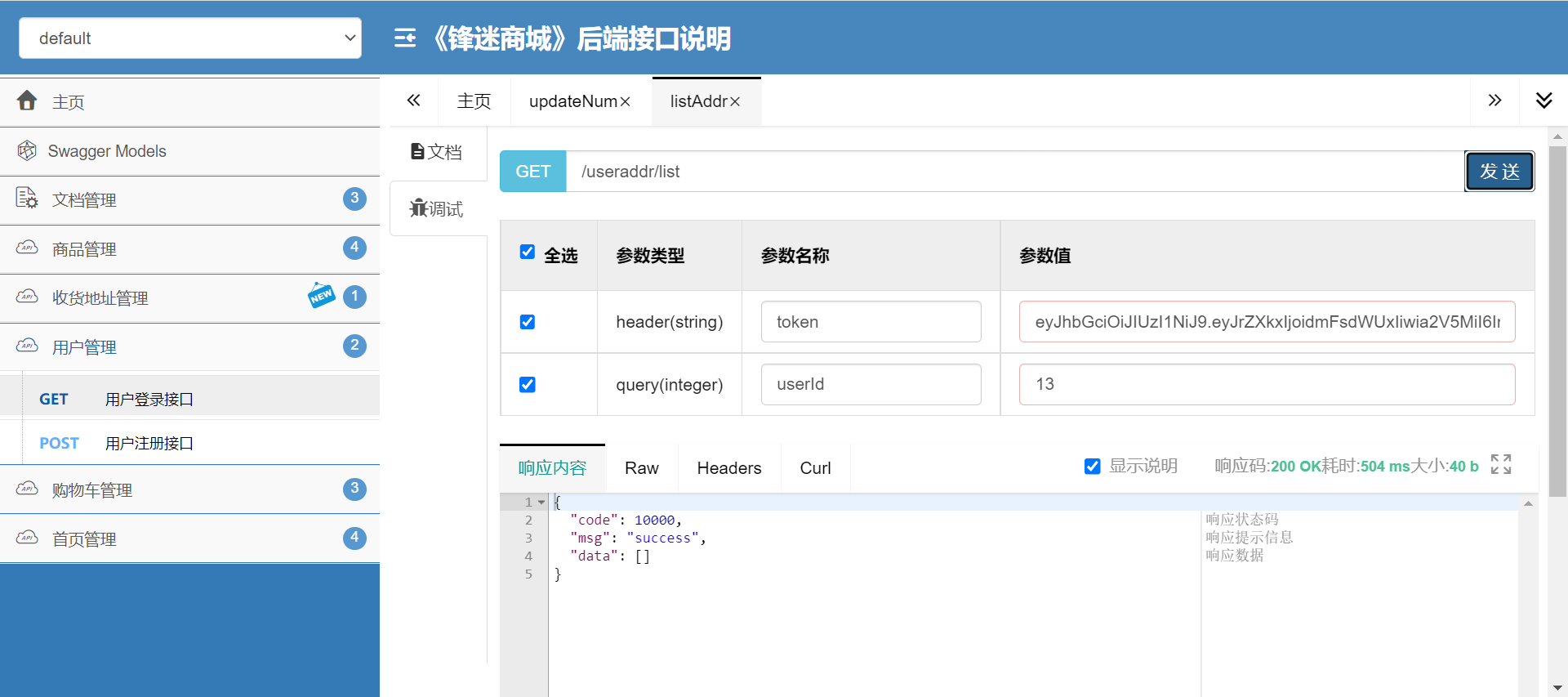Click the token value input field
1568x697 pixels.
[x=1267, y=322]
